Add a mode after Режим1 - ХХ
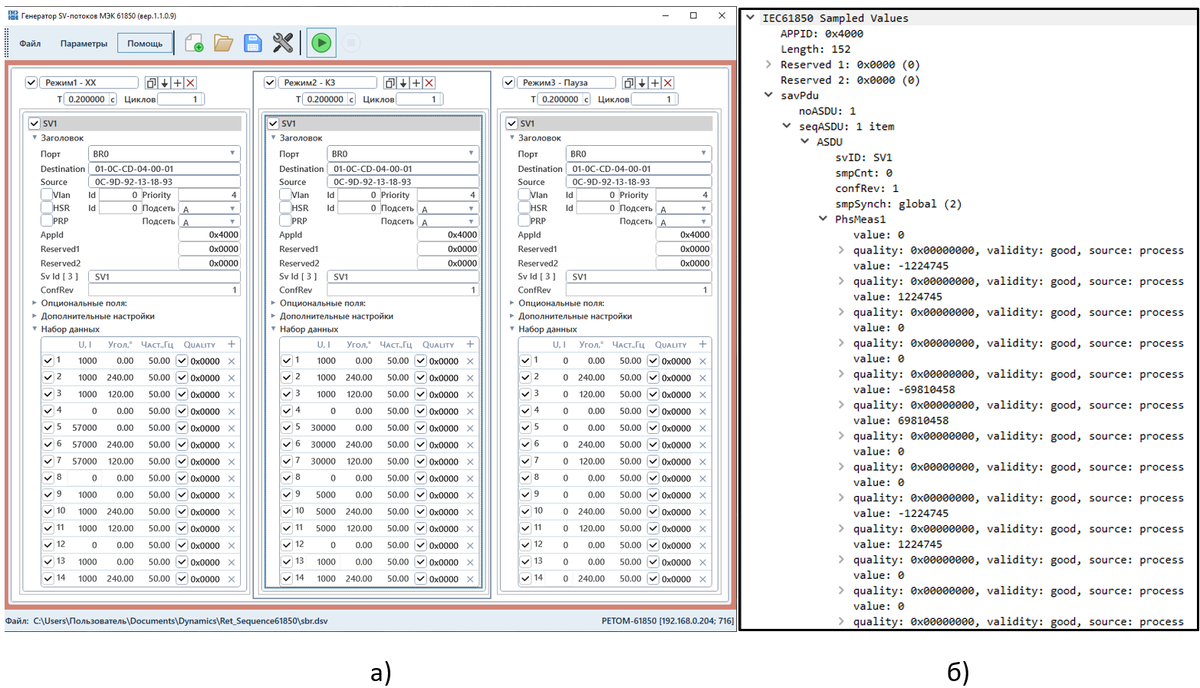The image size is (1200, 688). click(177, 83)
